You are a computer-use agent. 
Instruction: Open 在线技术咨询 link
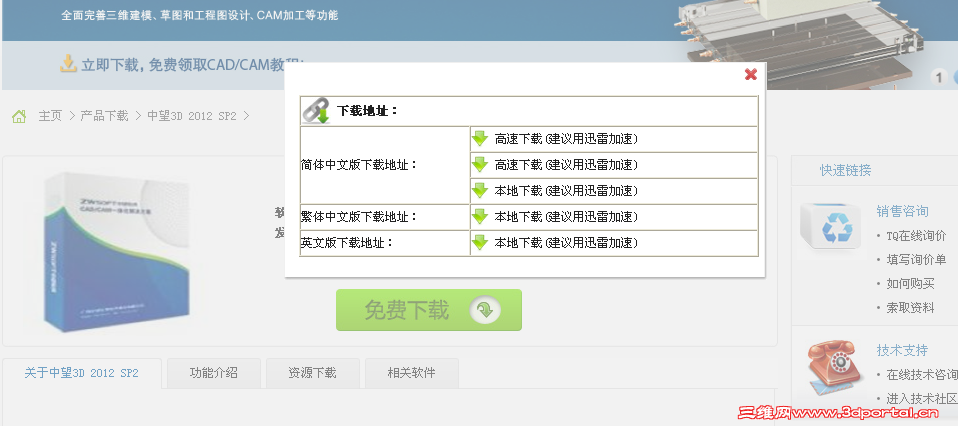pos(922,375)
